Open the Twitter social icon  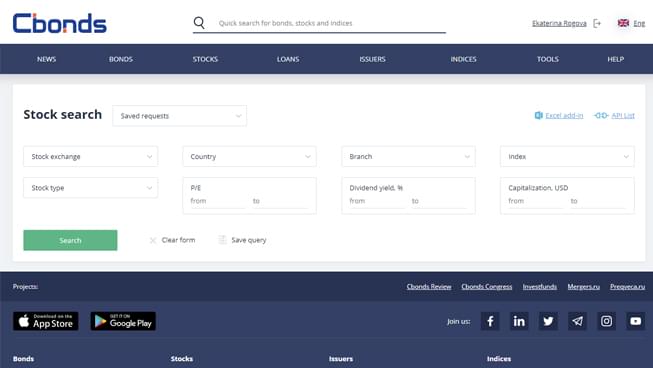[548, 321]
